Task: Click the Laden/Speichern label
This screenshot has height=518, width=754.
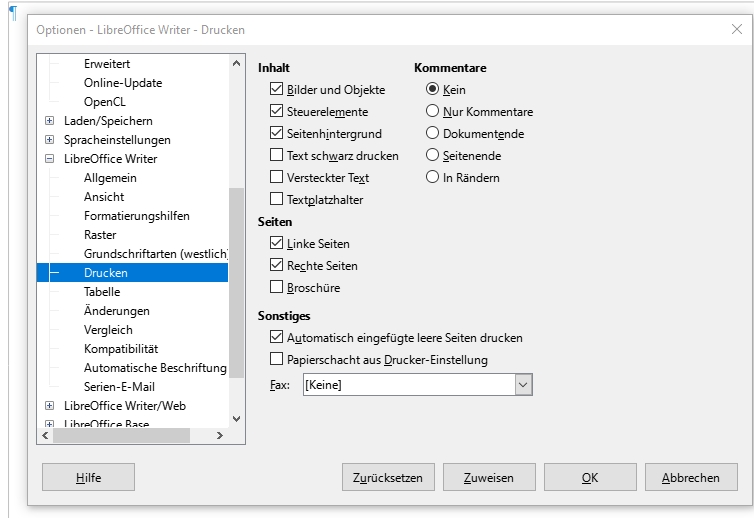Action: pyautogui.click(x=108, y=121)
